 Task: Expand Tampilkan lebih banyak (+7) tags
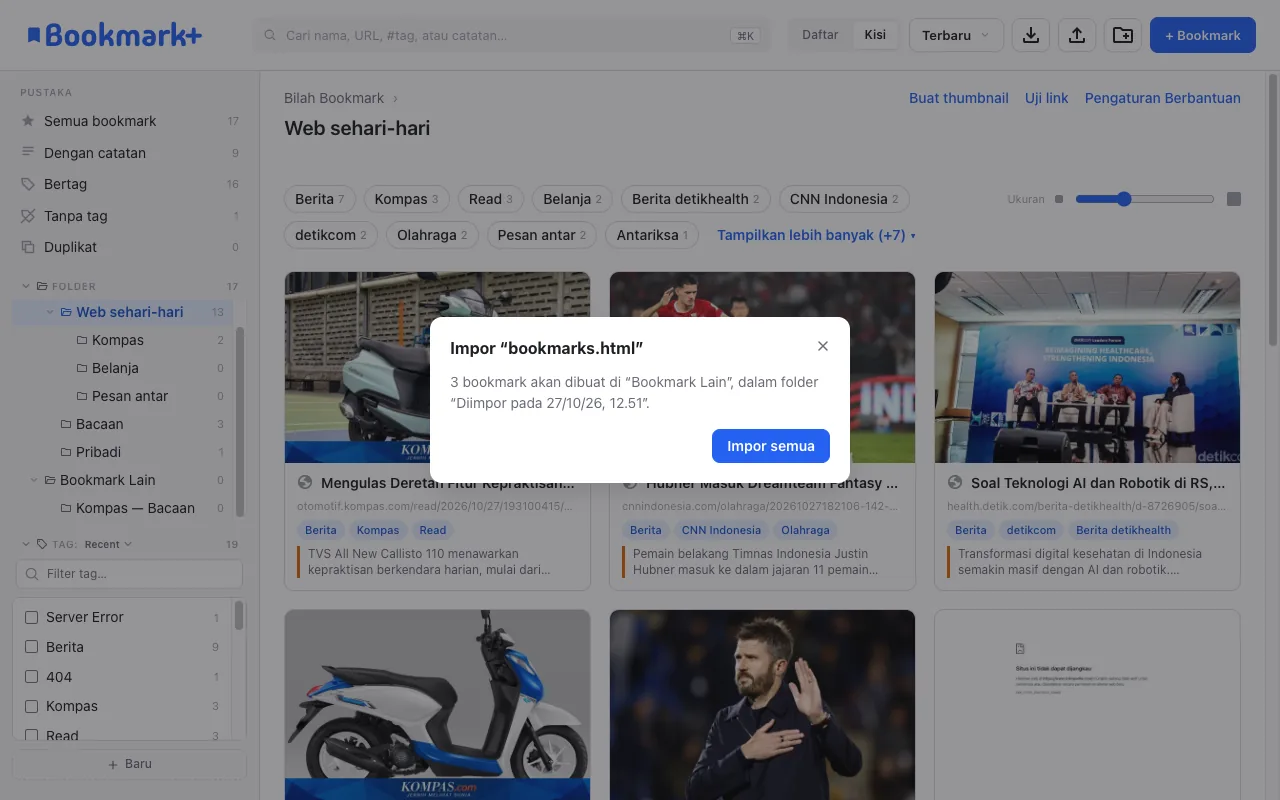[x=816, y=235]
